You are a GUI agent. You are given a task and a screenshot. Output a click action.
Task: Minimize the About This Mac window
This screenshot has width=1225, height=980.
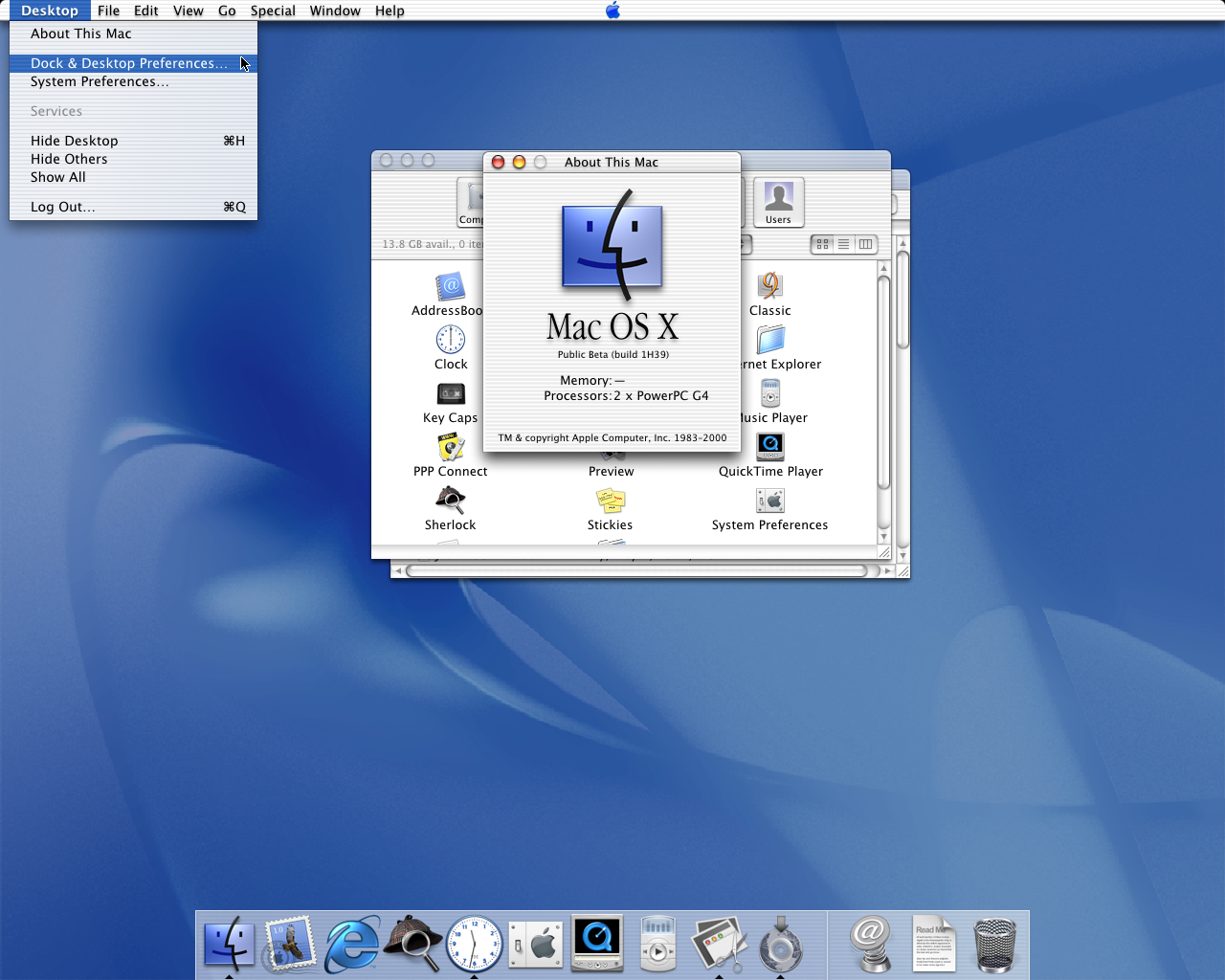519,162
